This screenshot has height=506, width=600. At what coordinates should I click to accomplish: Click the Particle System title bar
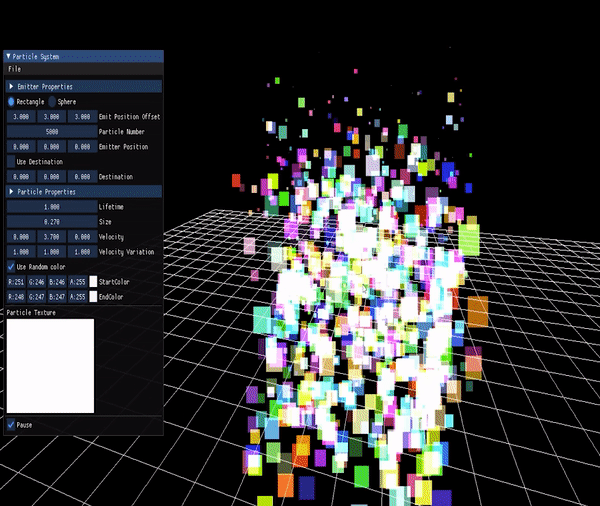[84, 56]
